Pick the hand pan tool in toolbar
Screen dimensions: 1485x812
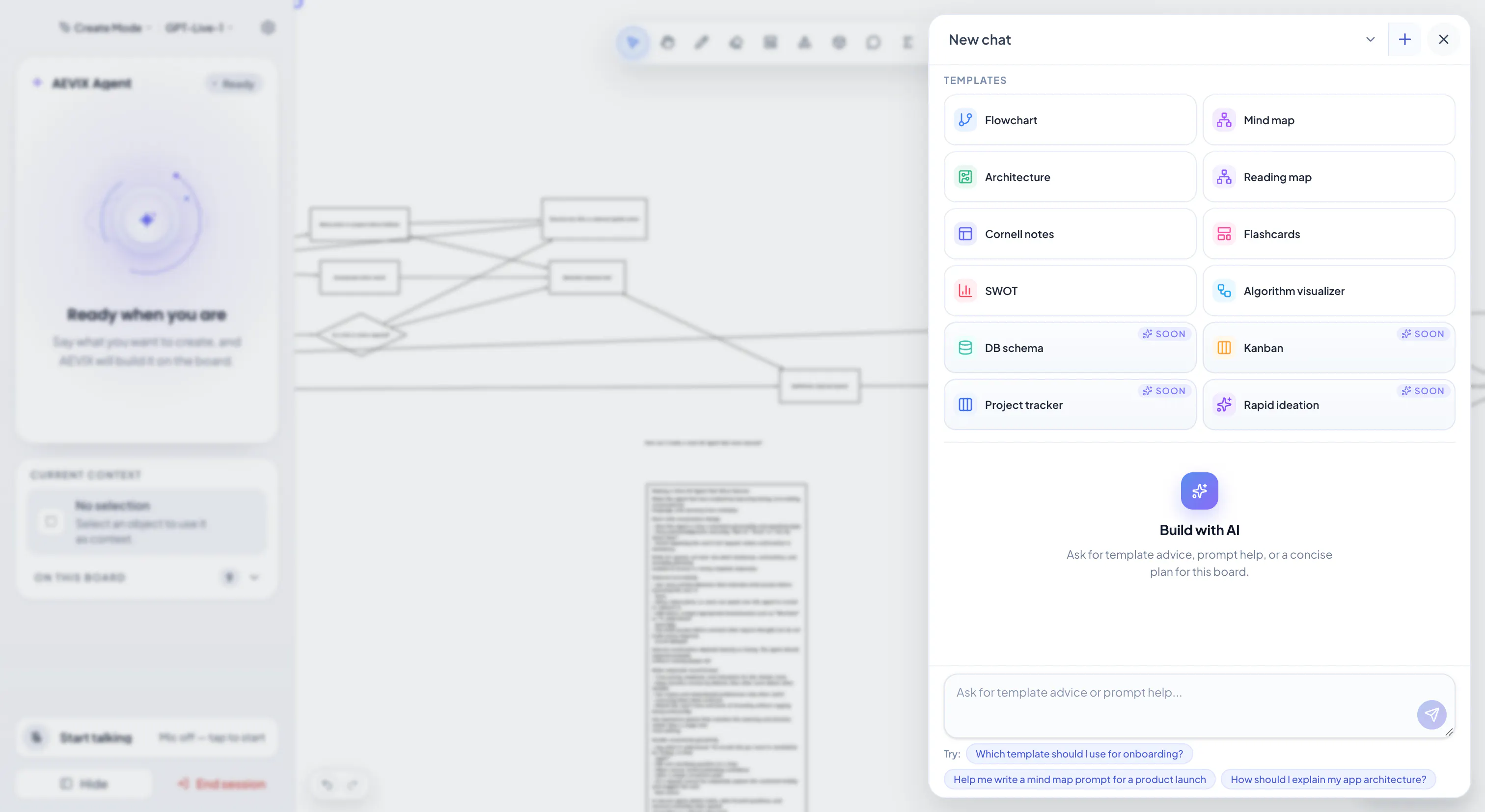(667, 42)
